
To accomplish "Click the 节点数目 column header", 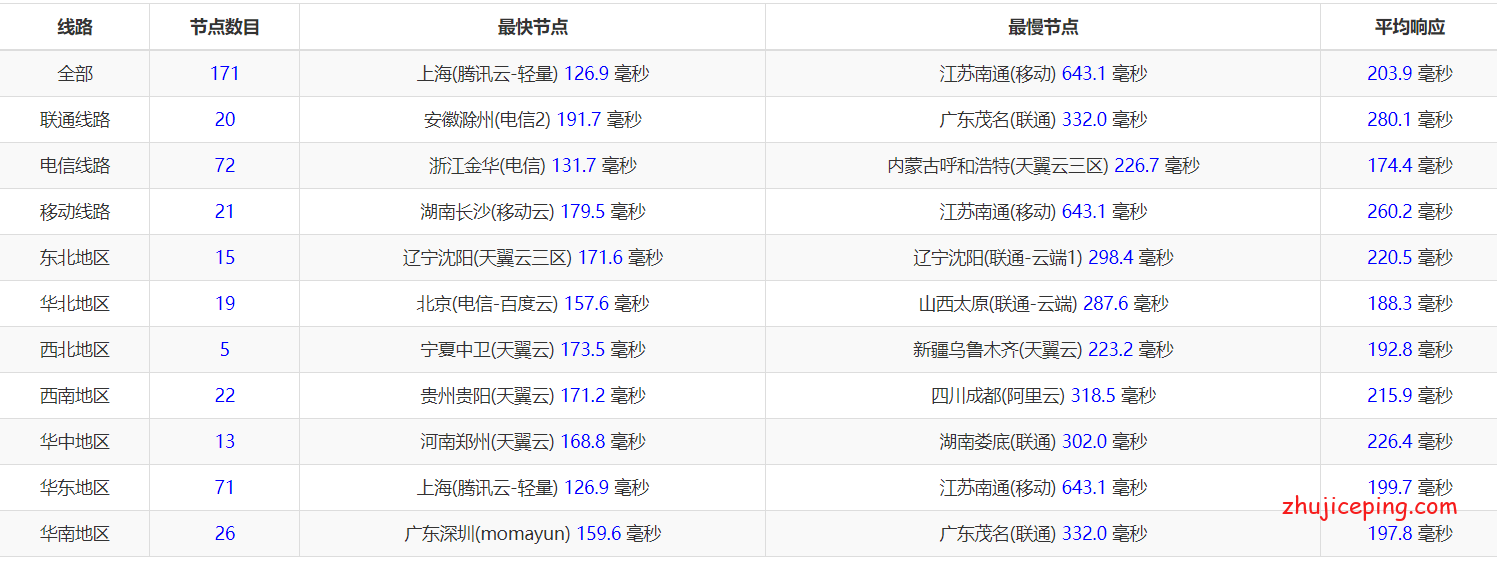I will (225, 28).
